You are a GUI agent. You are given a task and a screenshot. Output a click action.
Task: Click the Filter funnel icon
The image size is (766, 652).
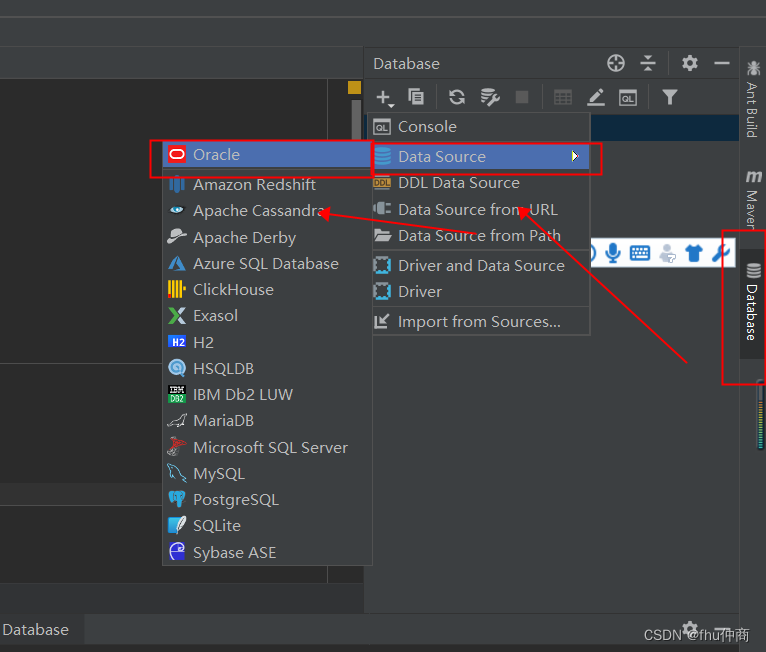[670, 97]
